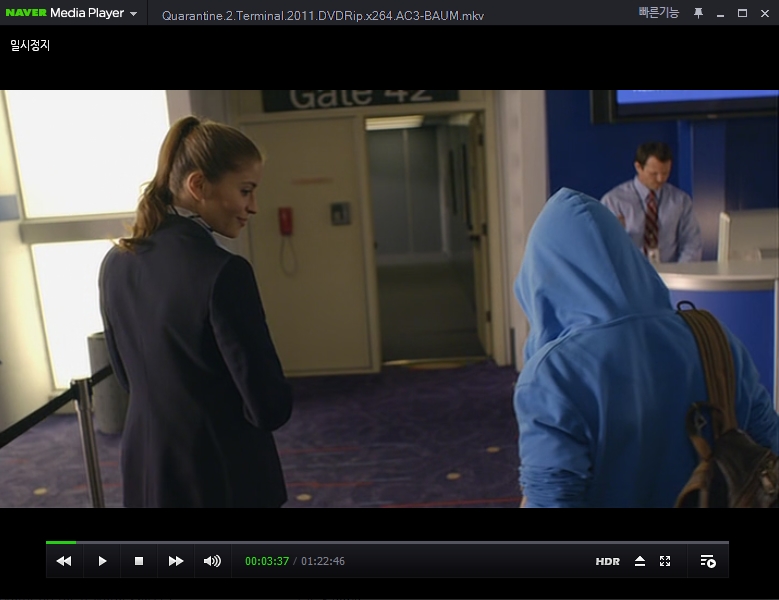Toggle the HDR mode
Image resolution: width=779 pixels, height=600 pixels.
(607, 562)
